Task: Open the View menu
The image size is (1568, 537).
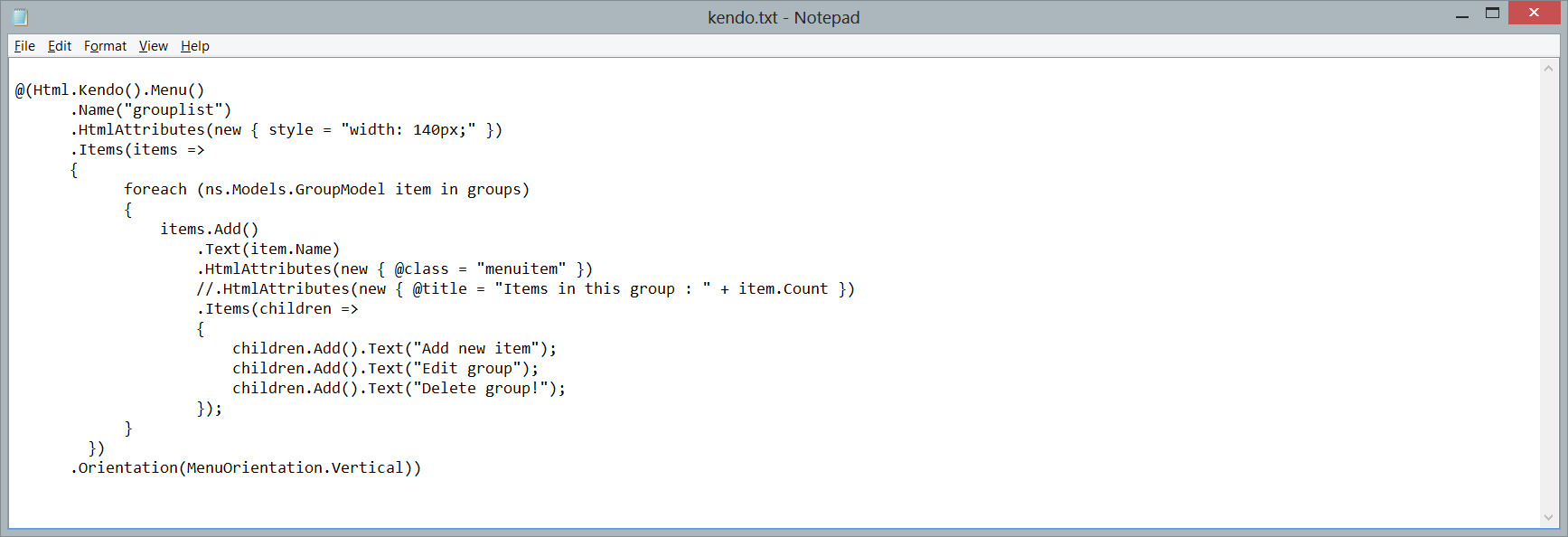Action: click(153, 46)
